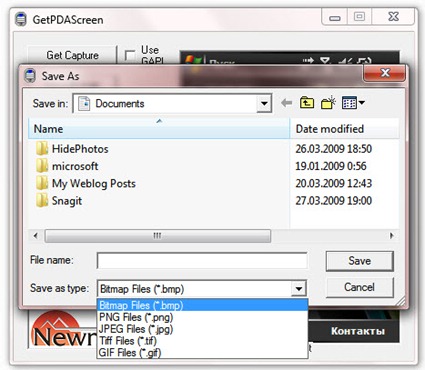Viewport: 425px width, 370px height.
Task: Click the GetPDAScreen app title icon
Action: tap(21, 19)
